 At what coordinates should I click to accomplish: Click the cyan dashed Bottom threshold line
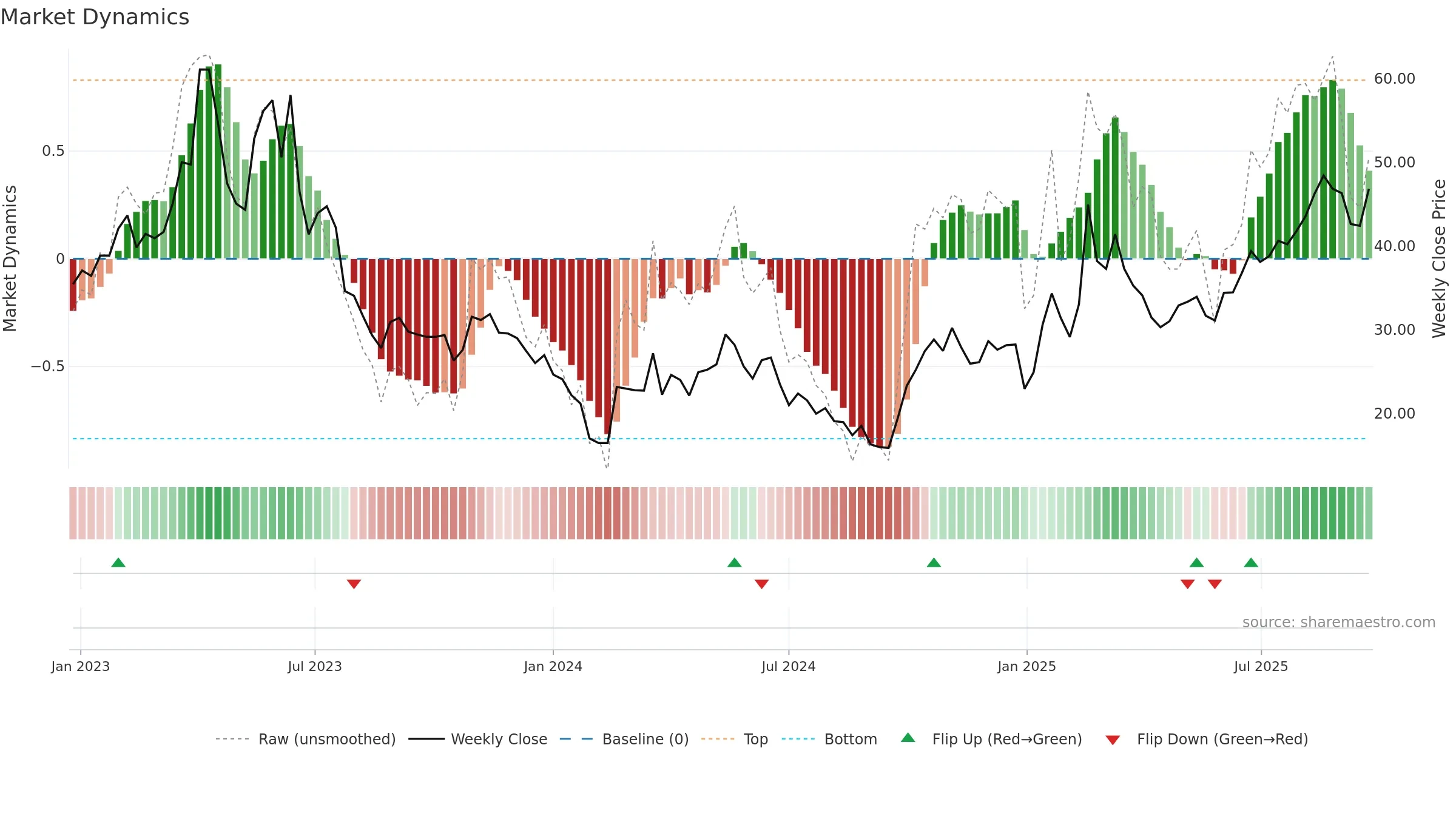[x=719, y=439]
